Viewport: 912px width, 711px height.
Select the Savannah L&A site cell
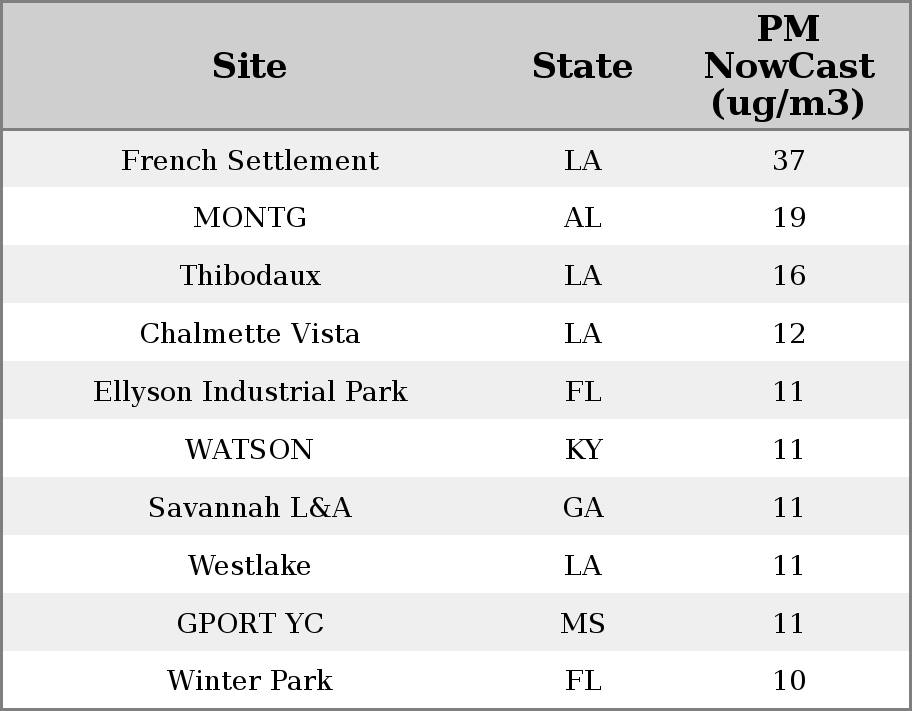(x=250, y=508)
